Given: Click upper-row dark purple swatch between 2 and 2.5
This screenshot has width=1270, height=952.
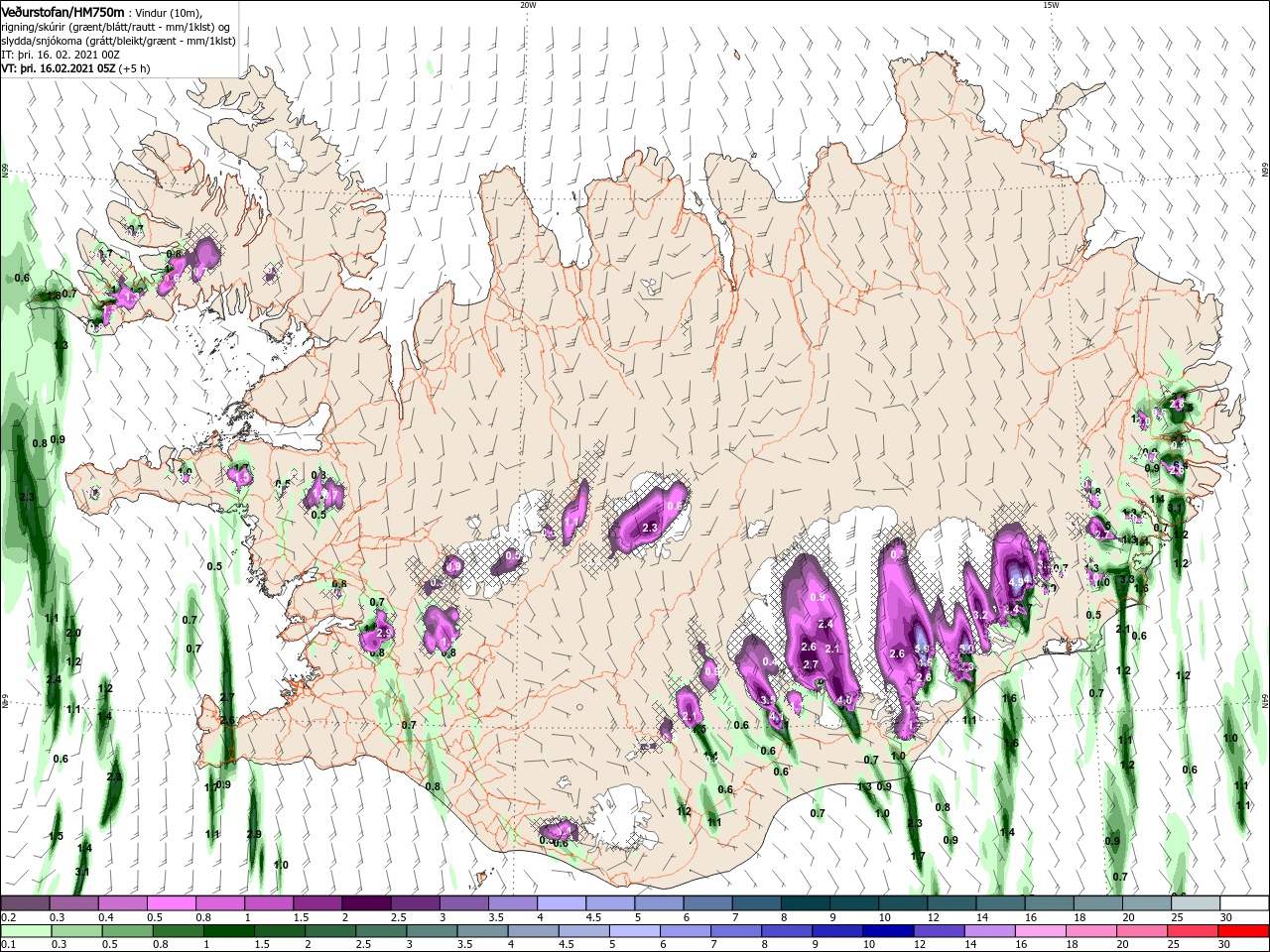Looking at the screenshot, I should coord(365,903).
